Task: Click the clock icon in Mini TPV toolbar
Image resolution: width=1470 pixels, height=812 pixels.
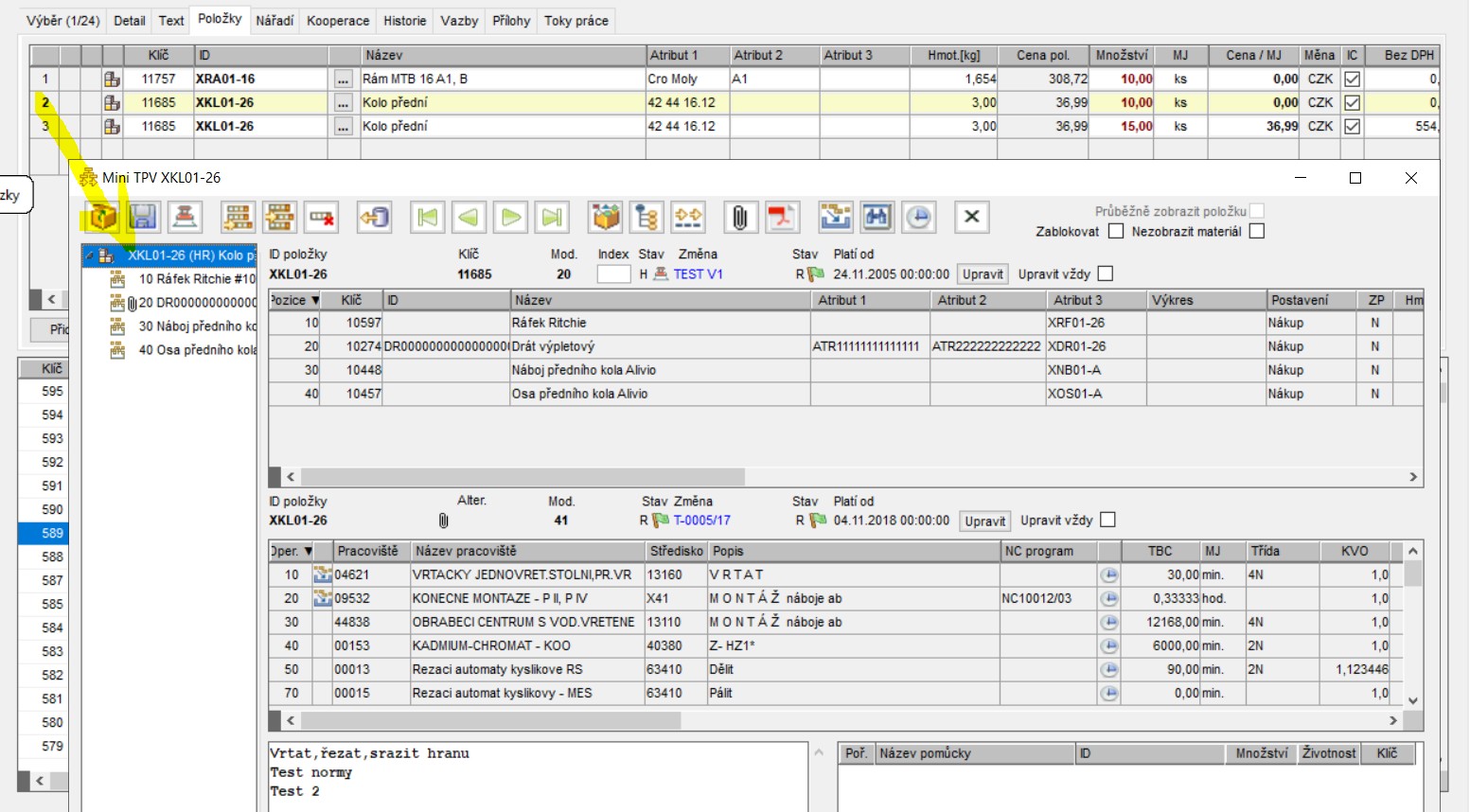Action: [x=918, y=218]
